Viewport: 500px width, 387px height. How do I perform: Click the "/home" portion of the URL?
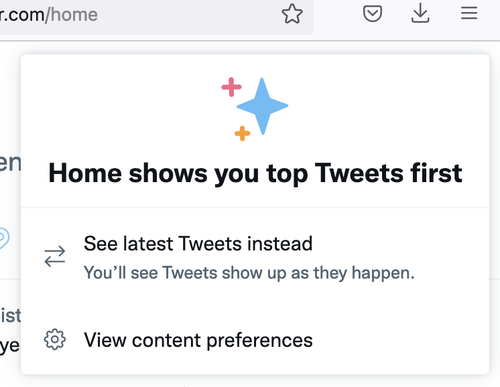72,15
